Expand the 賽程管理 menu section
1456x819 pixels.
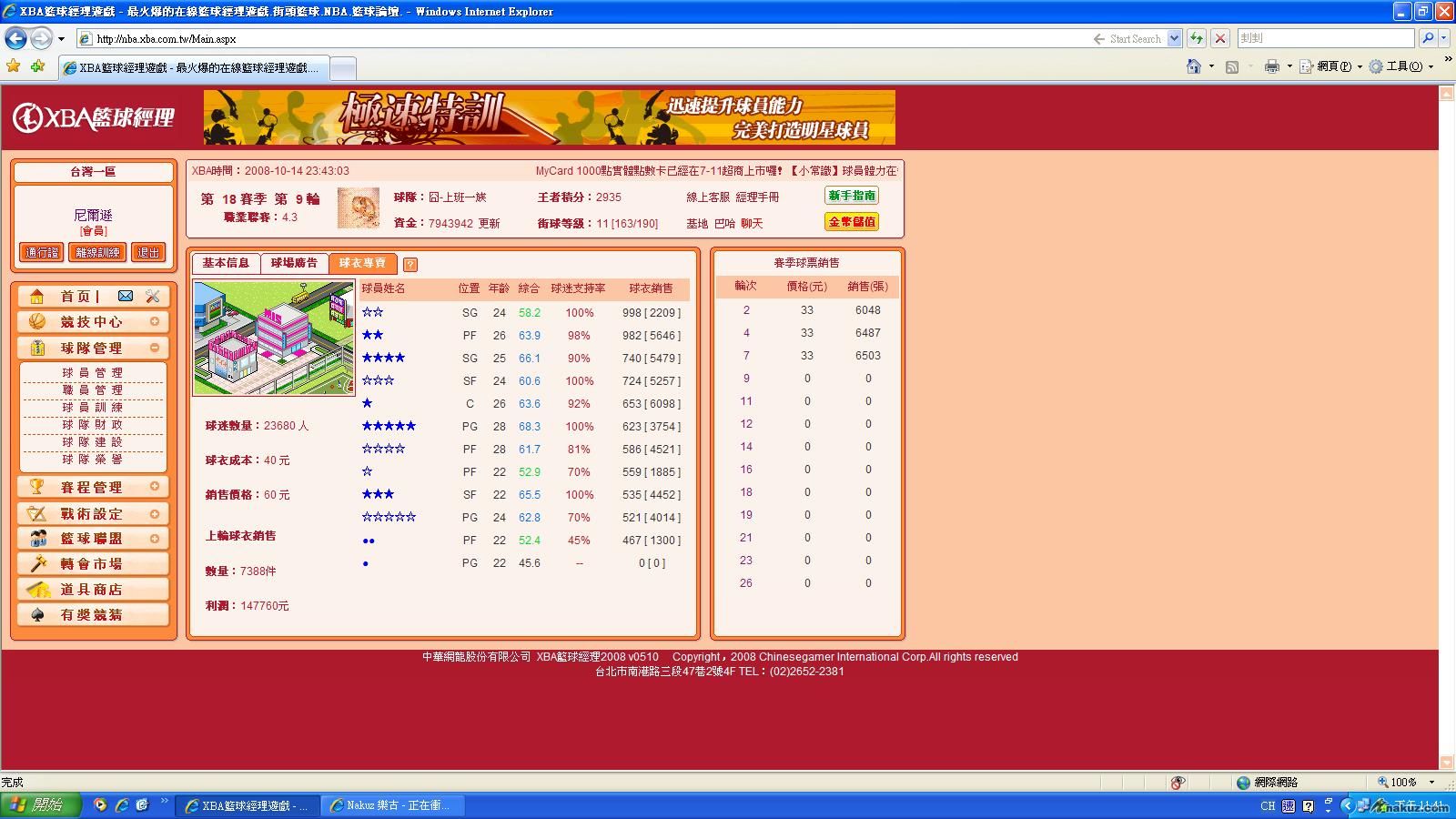[155, 487]
